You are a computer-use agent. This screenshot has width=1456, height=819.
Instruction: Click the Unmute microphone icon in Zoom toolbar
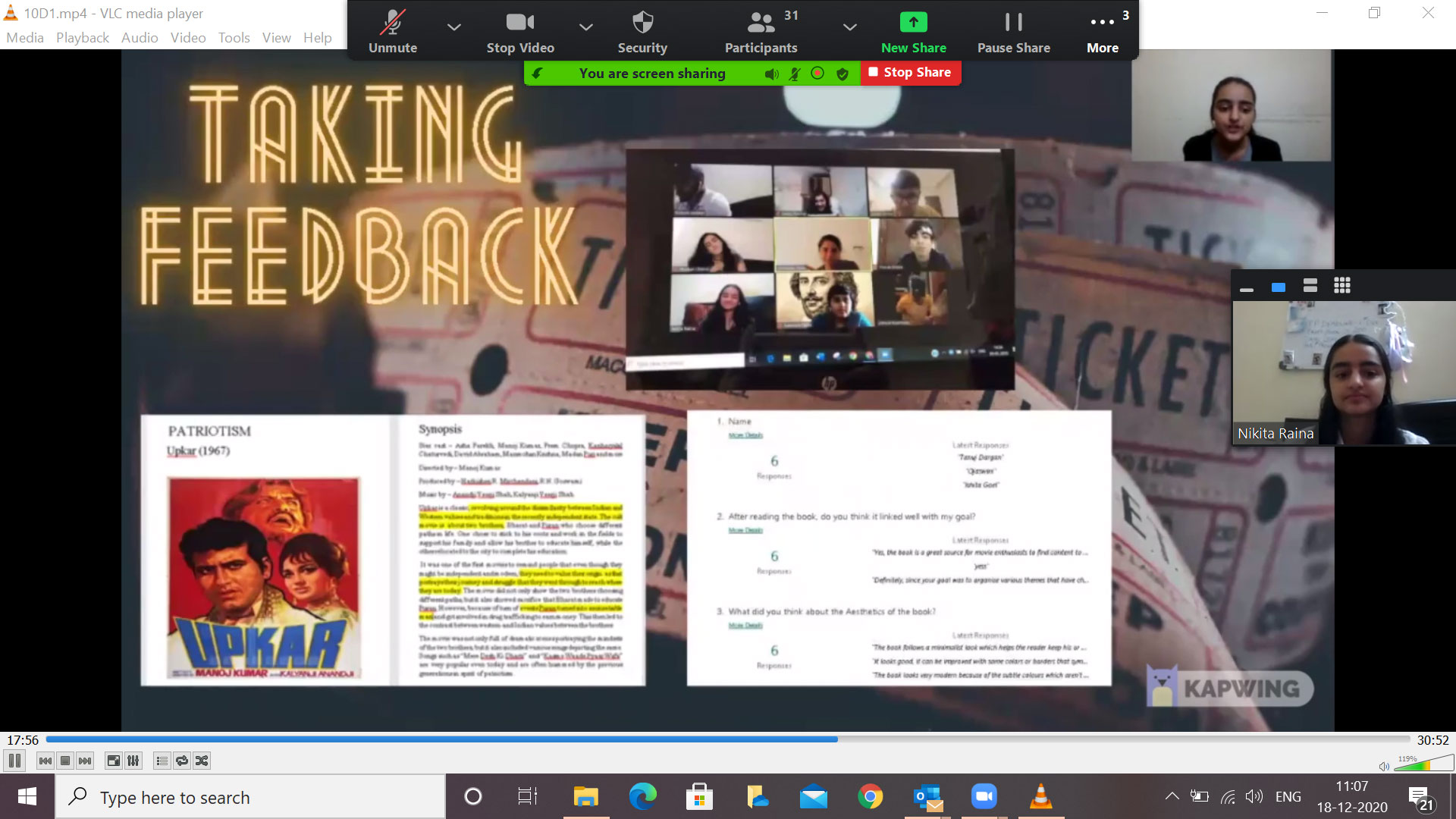click(393, 24)
